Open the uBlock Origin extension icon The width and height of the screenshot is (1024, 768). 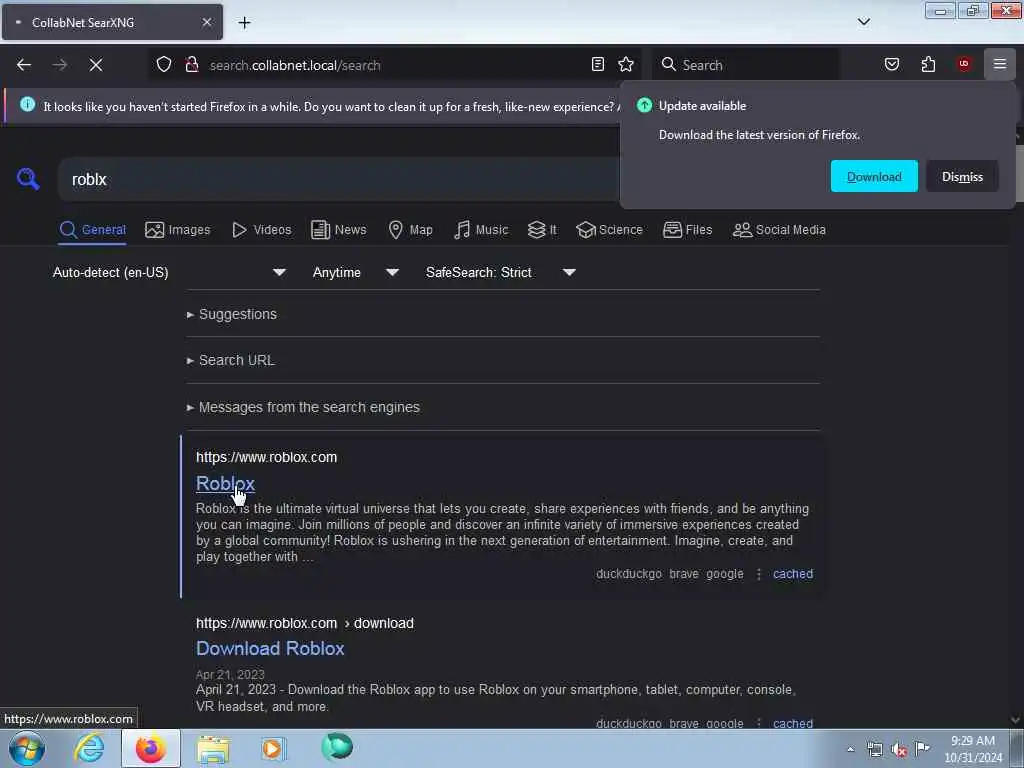point(963,64)
